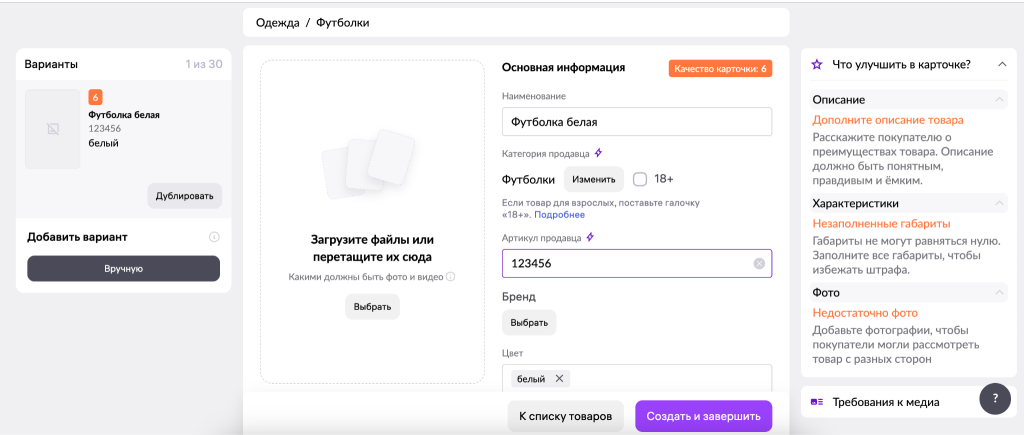This screenshot has width=1024, height=435.
Task: Click the variant article 123456 text
Action: point(104,129)
